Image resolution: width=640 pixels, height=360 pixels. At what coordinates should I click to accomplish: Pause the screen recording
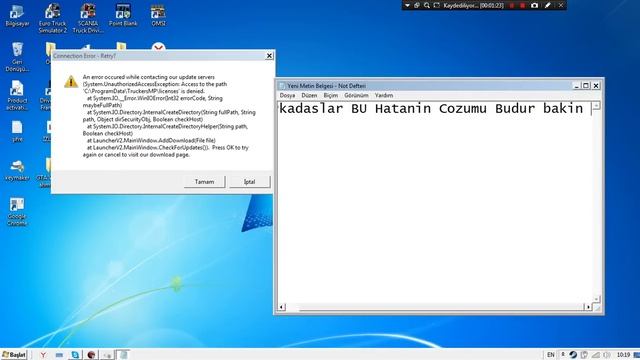511,5
